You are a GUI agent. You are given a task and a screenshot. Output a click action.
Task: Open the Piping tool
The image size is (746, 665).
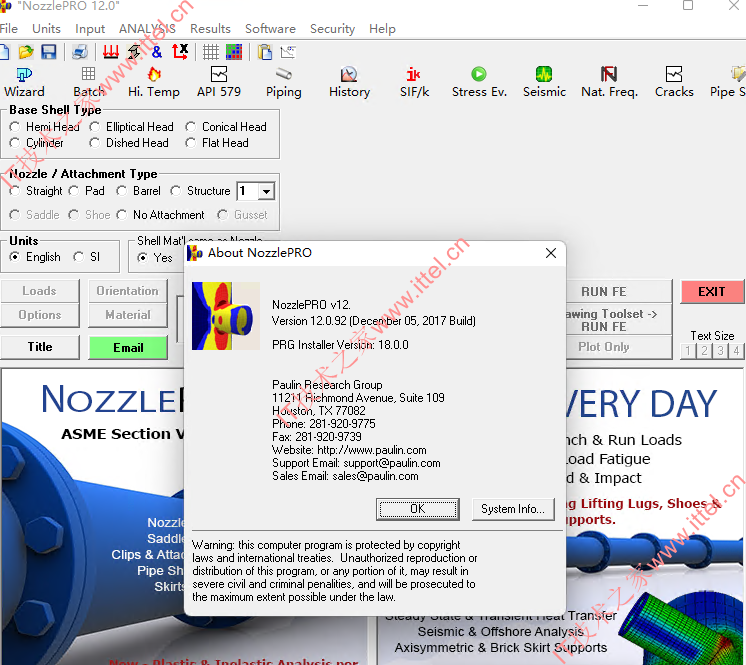[x=284, y=82]
